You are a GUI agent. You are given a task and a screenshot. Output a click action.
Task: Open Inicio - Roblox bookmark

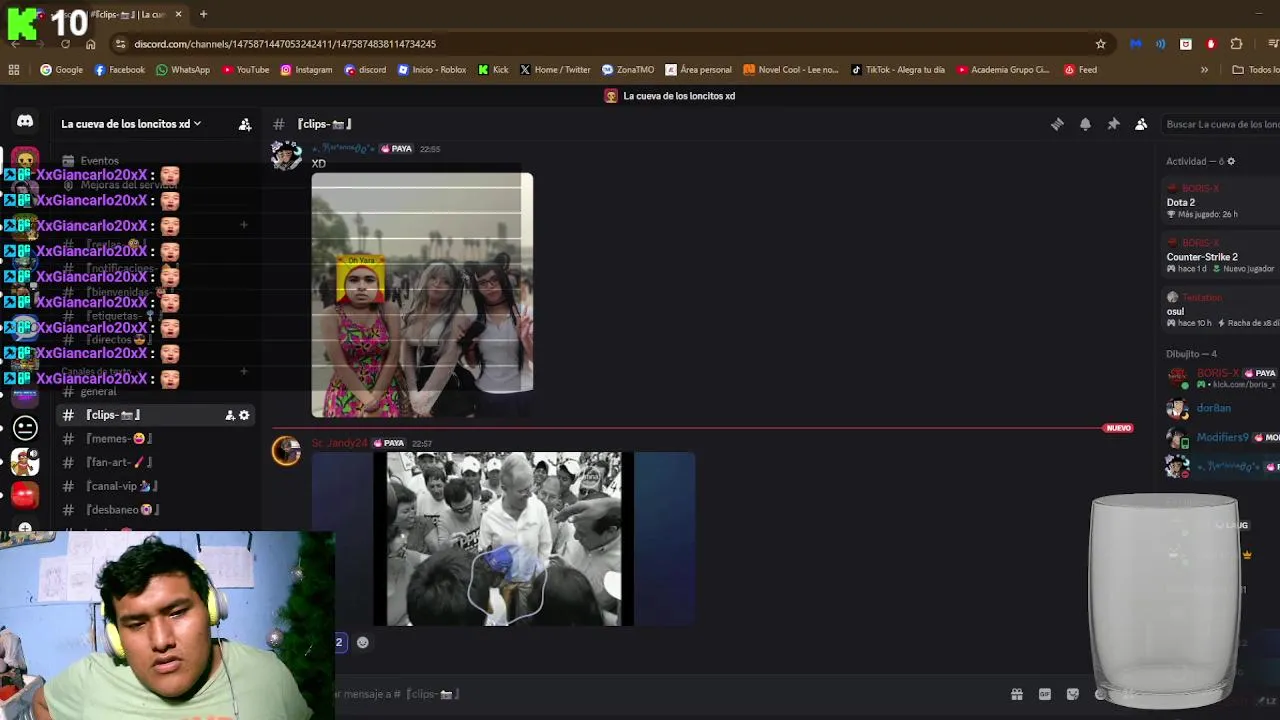[x=432, y=70]
